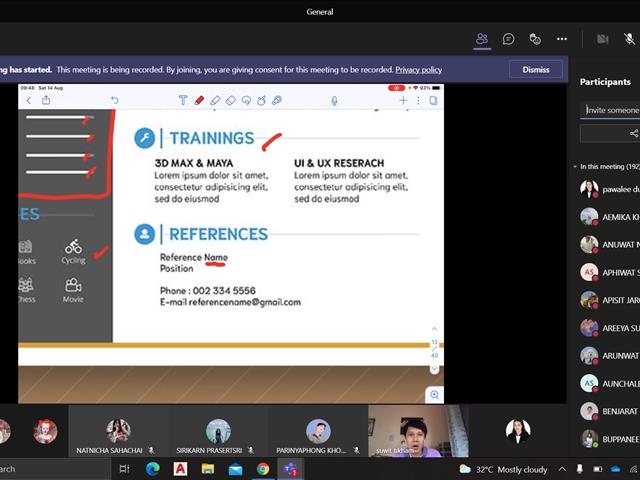Open the vertical dots menu in notes

tap(418, 100)
